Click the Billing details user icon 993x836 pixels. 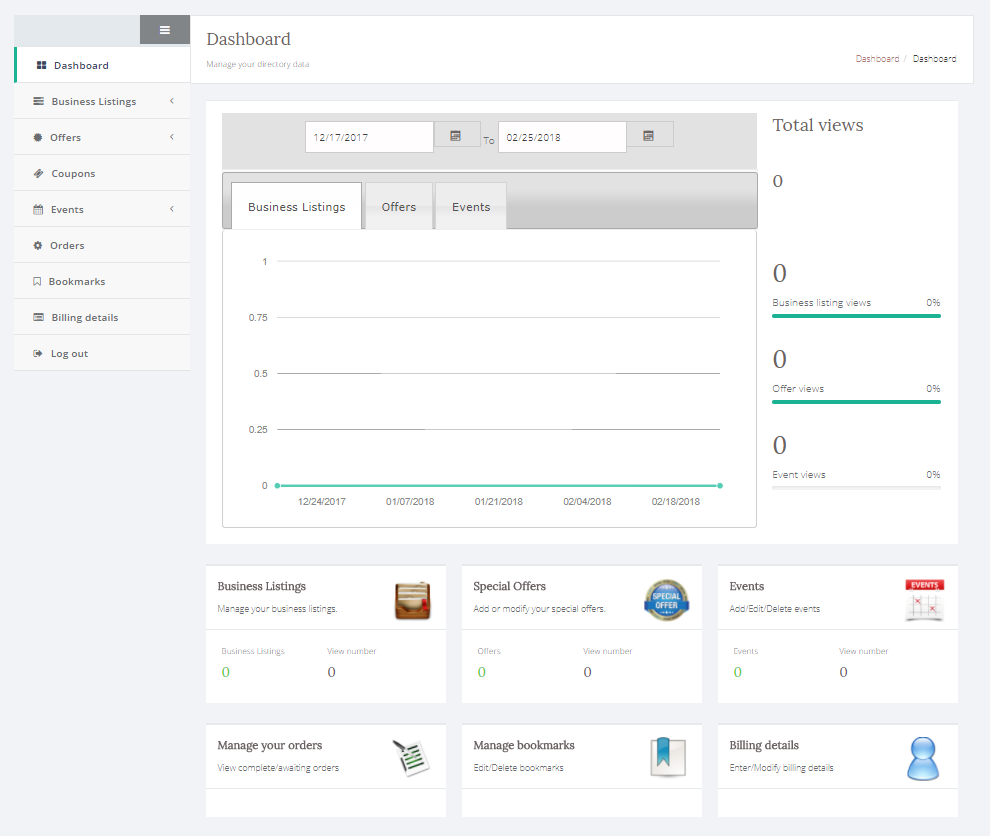[924, 758]
